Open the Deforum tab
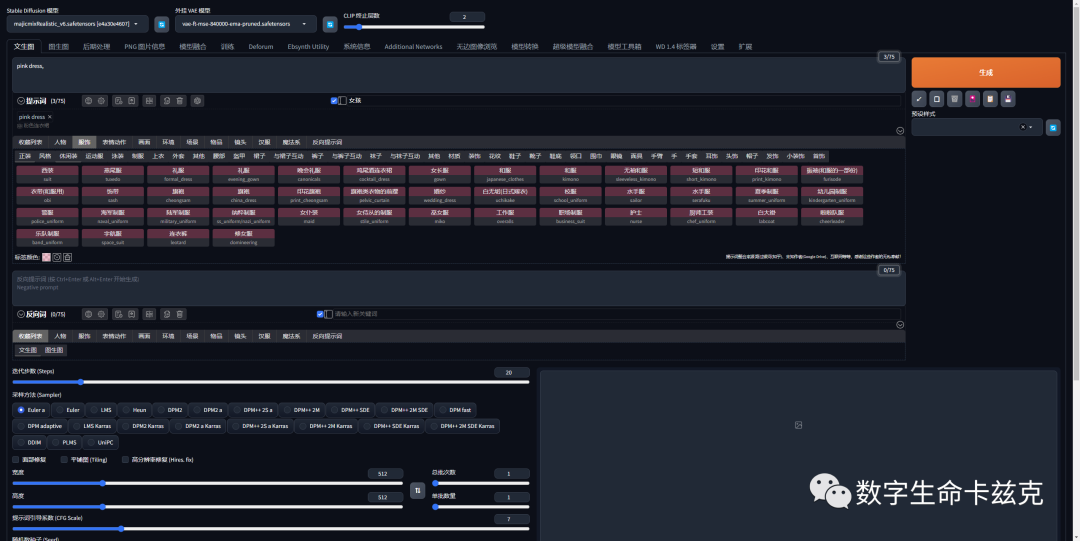 pyautogui.click(x=260, y=47)
